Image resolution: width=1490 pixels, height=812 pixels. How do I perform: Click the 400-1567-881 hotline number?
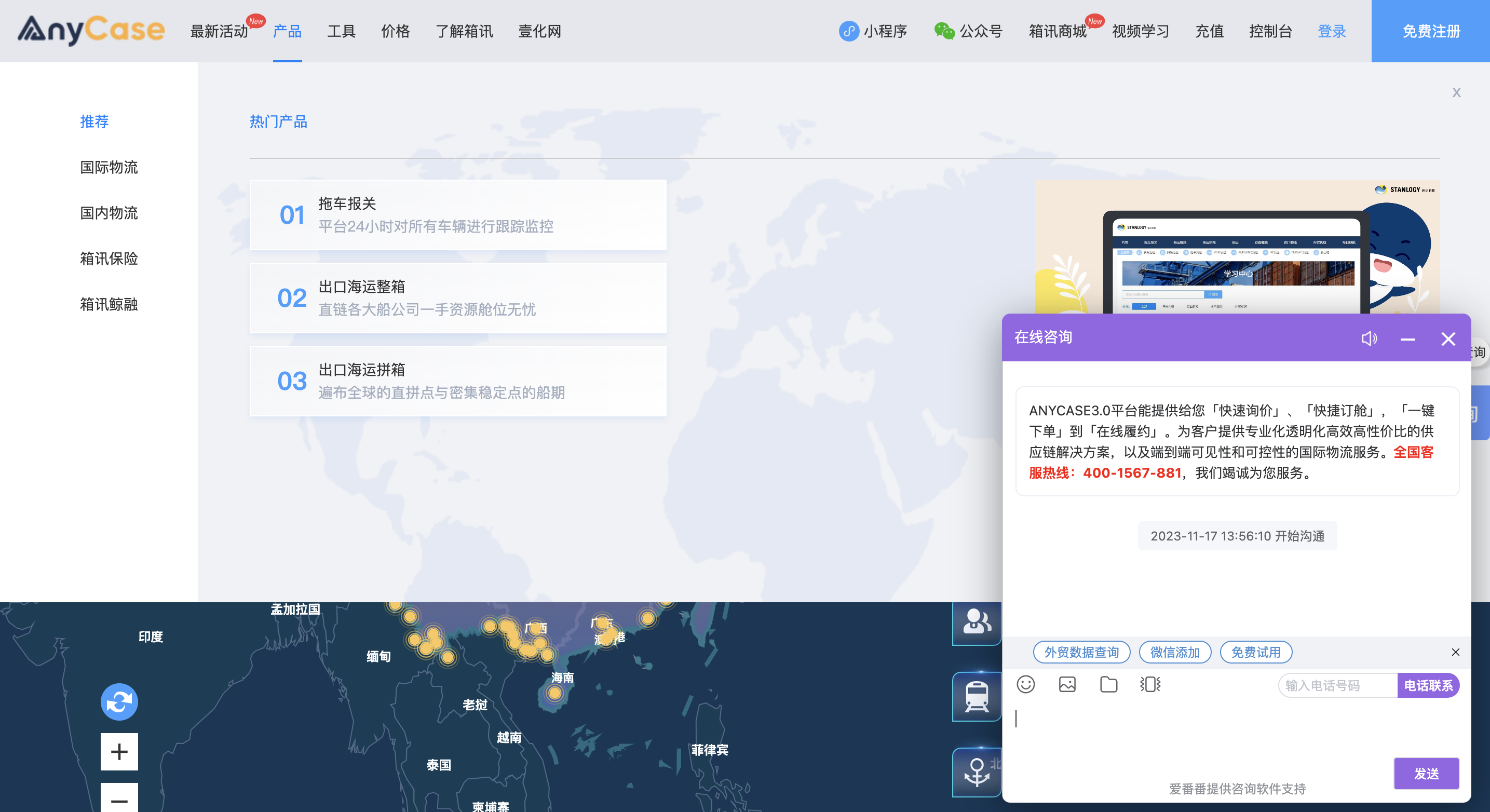(x=1132, y=473)
